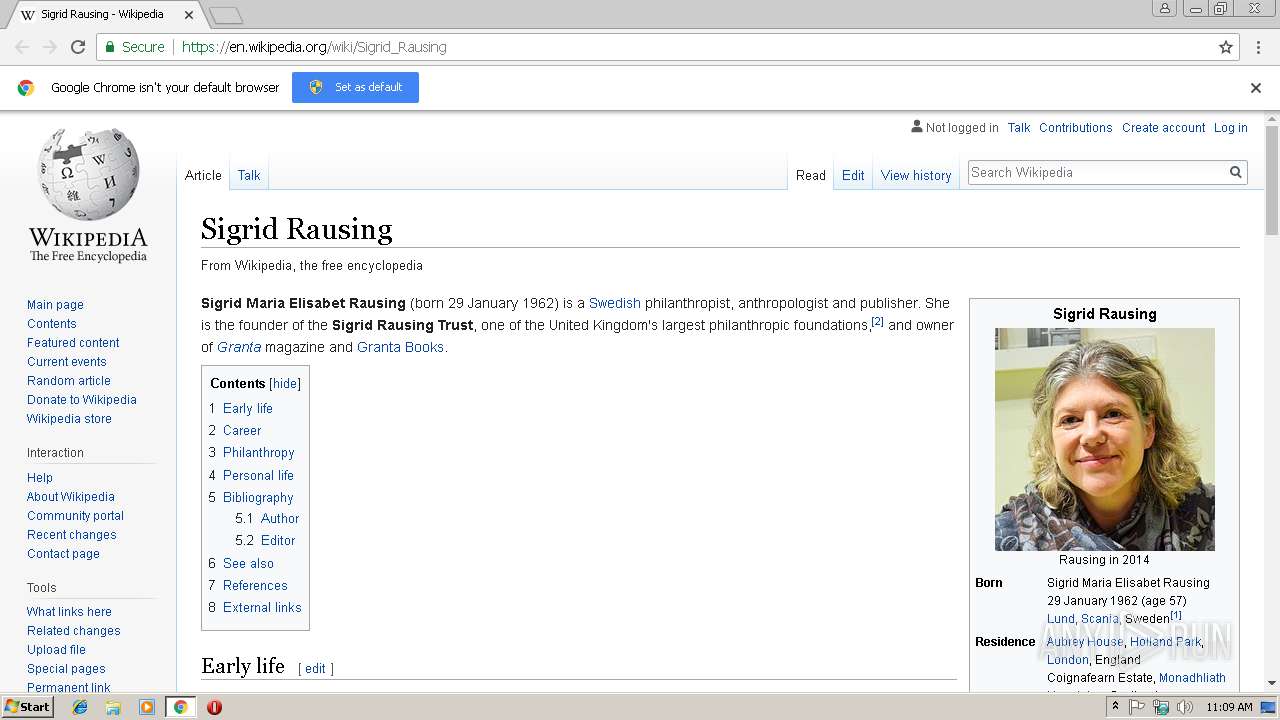
Task: Open Chrome menu three-dot icon
Action: [1257, 47]
